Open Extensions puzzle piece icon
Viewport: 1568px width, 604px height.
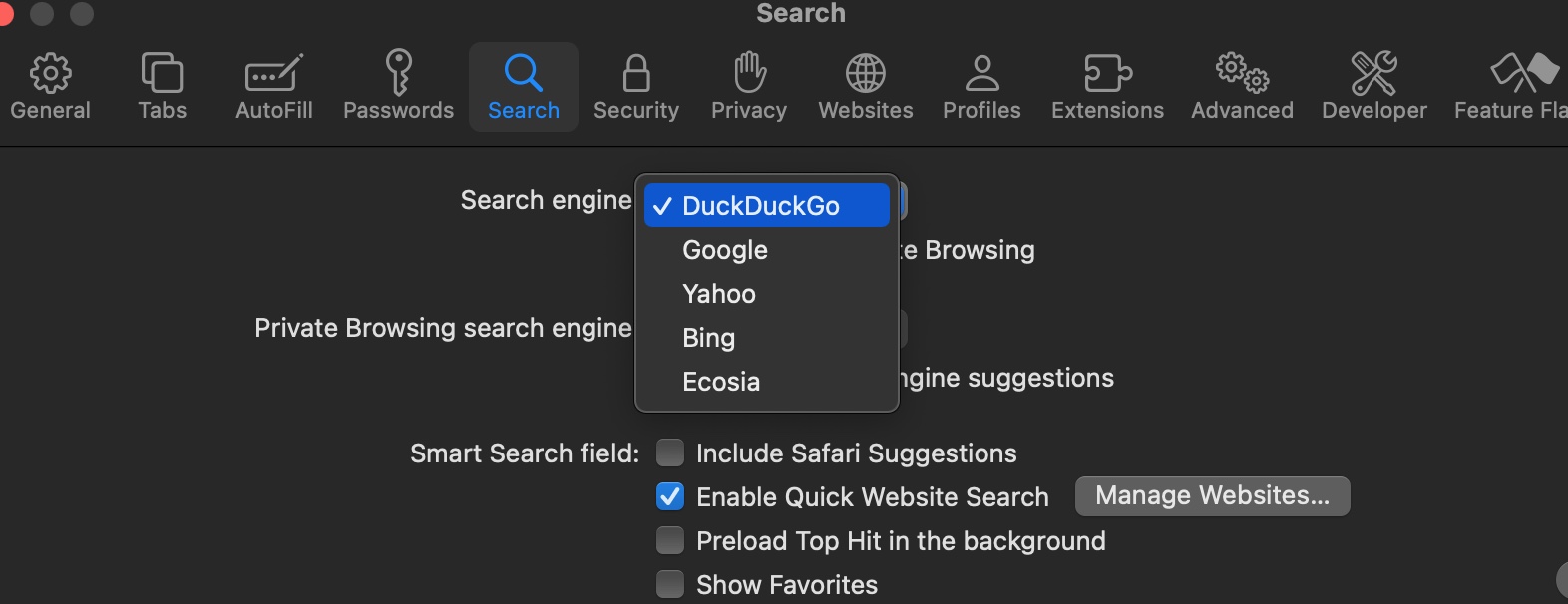[x=1107, y=73]
